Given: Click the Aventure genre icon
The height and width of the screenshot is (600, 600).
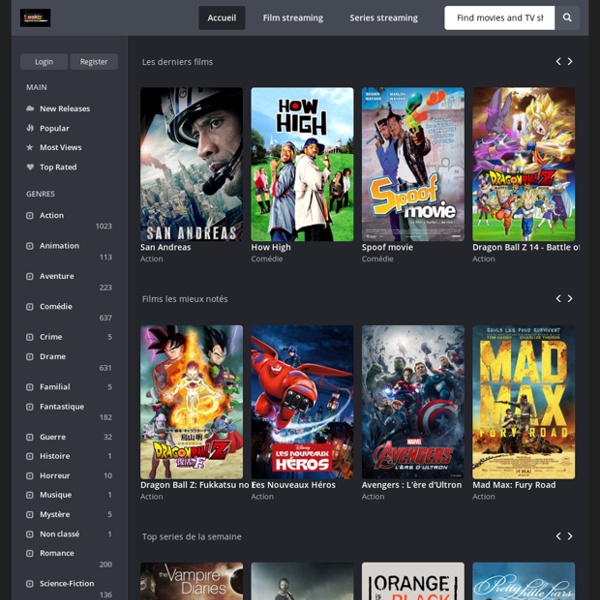Looking at the screenshot, I should pos(29,276).
